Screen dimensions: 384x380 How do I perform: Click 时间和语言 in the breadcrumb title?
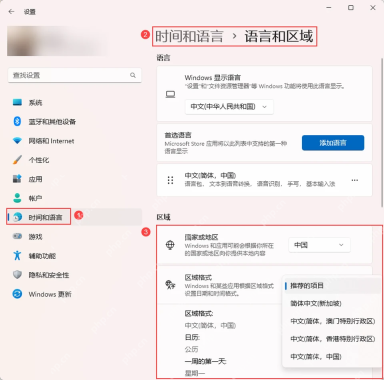pos(189,36)
